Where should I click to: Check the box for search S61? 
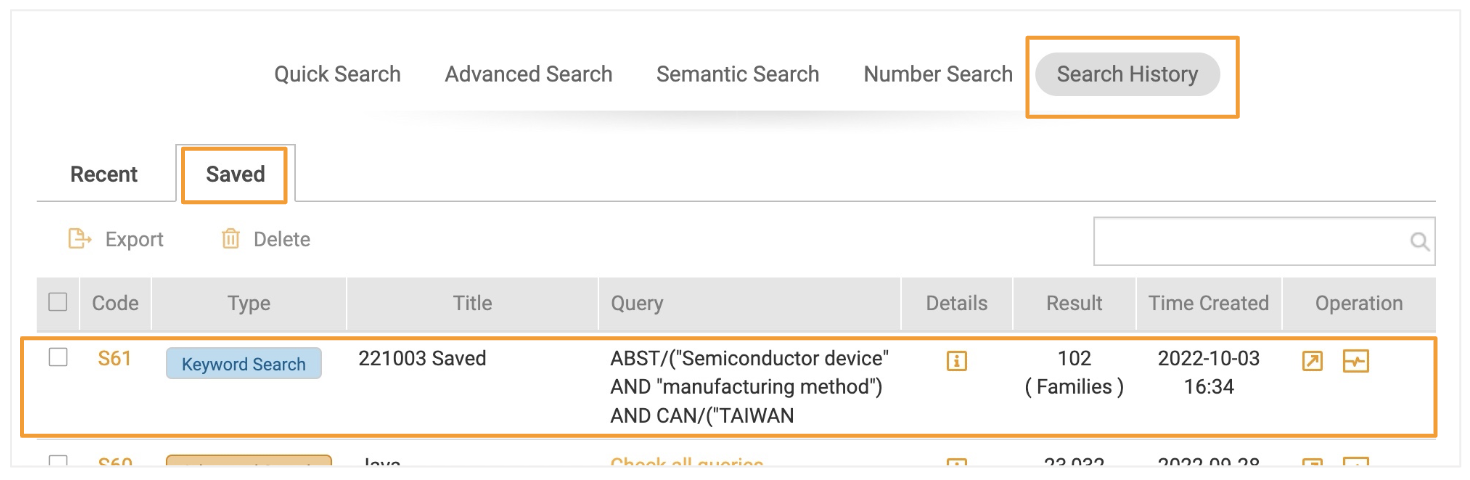pyautogui.click(x=58, y=357)
